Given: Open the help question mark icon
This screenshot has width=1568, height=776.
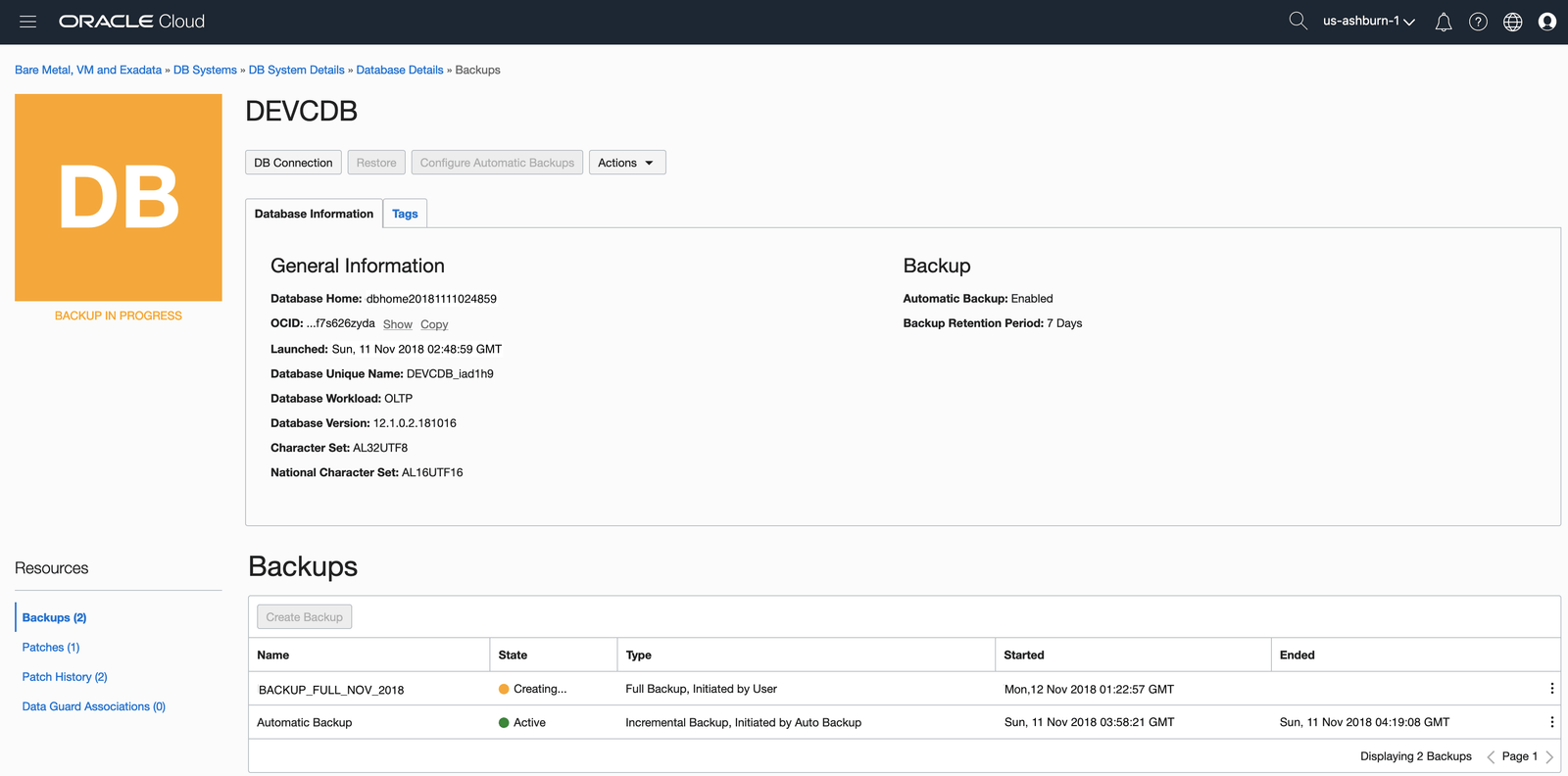Looking at the screenshot, I should tap(1478, 22).
